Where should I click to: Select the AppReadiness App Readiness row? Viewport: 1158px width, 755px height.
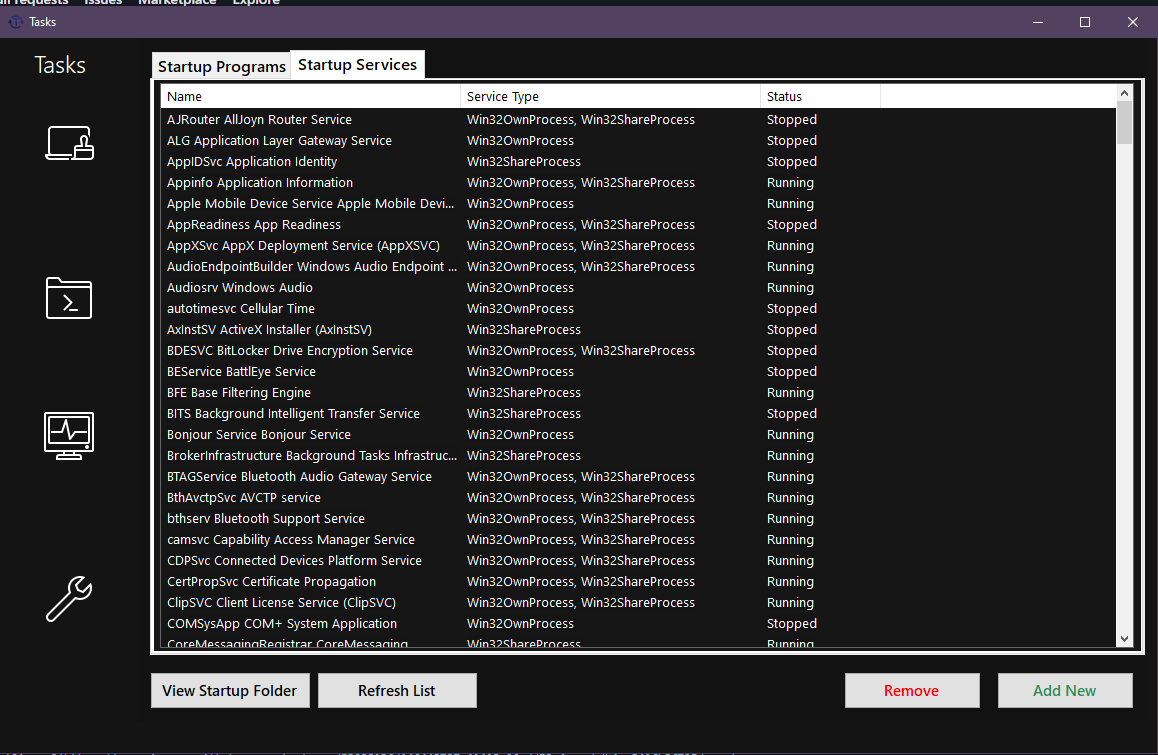click(x=638, y=225)
